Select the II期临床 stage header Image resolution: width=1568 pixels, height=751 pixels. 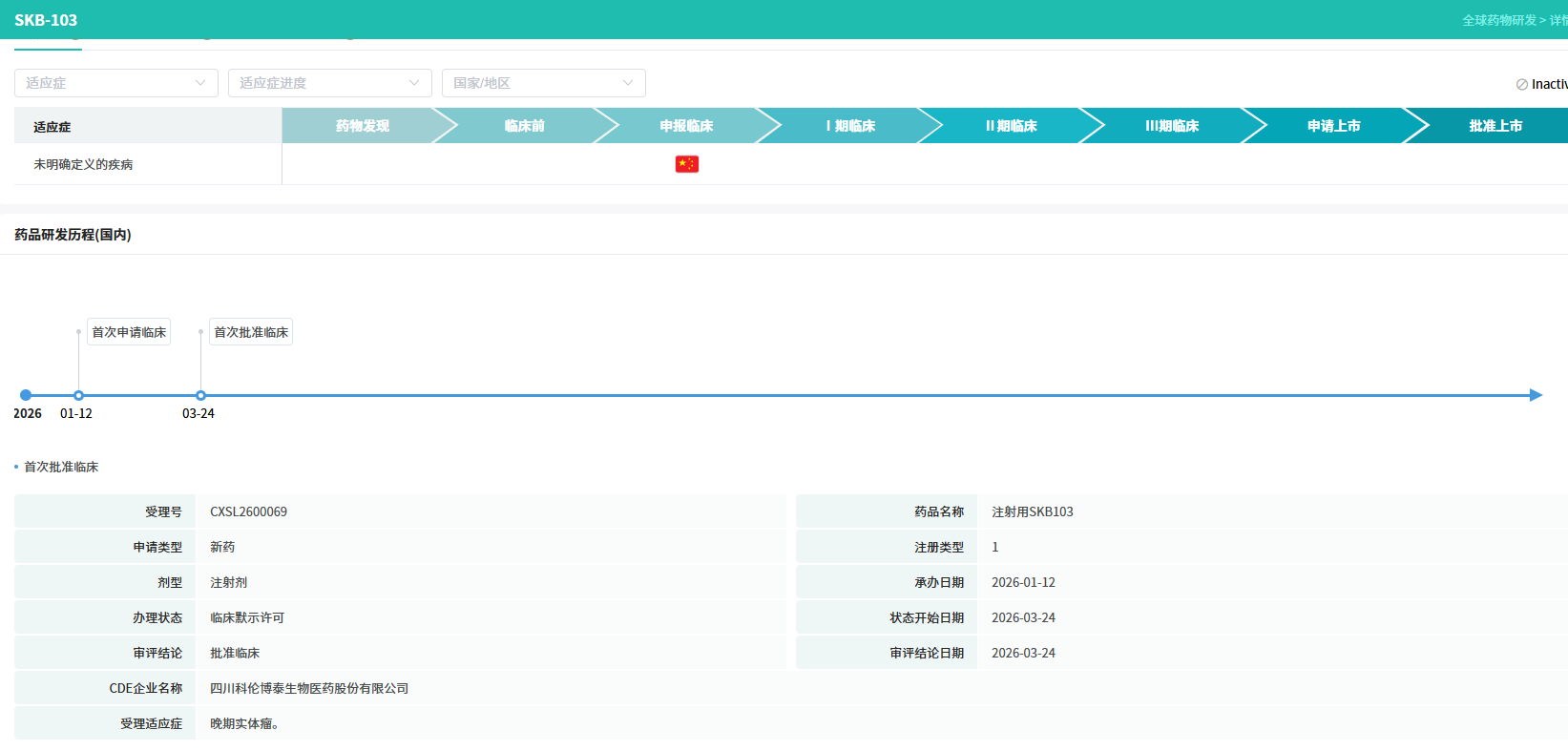click(1011, 126)
